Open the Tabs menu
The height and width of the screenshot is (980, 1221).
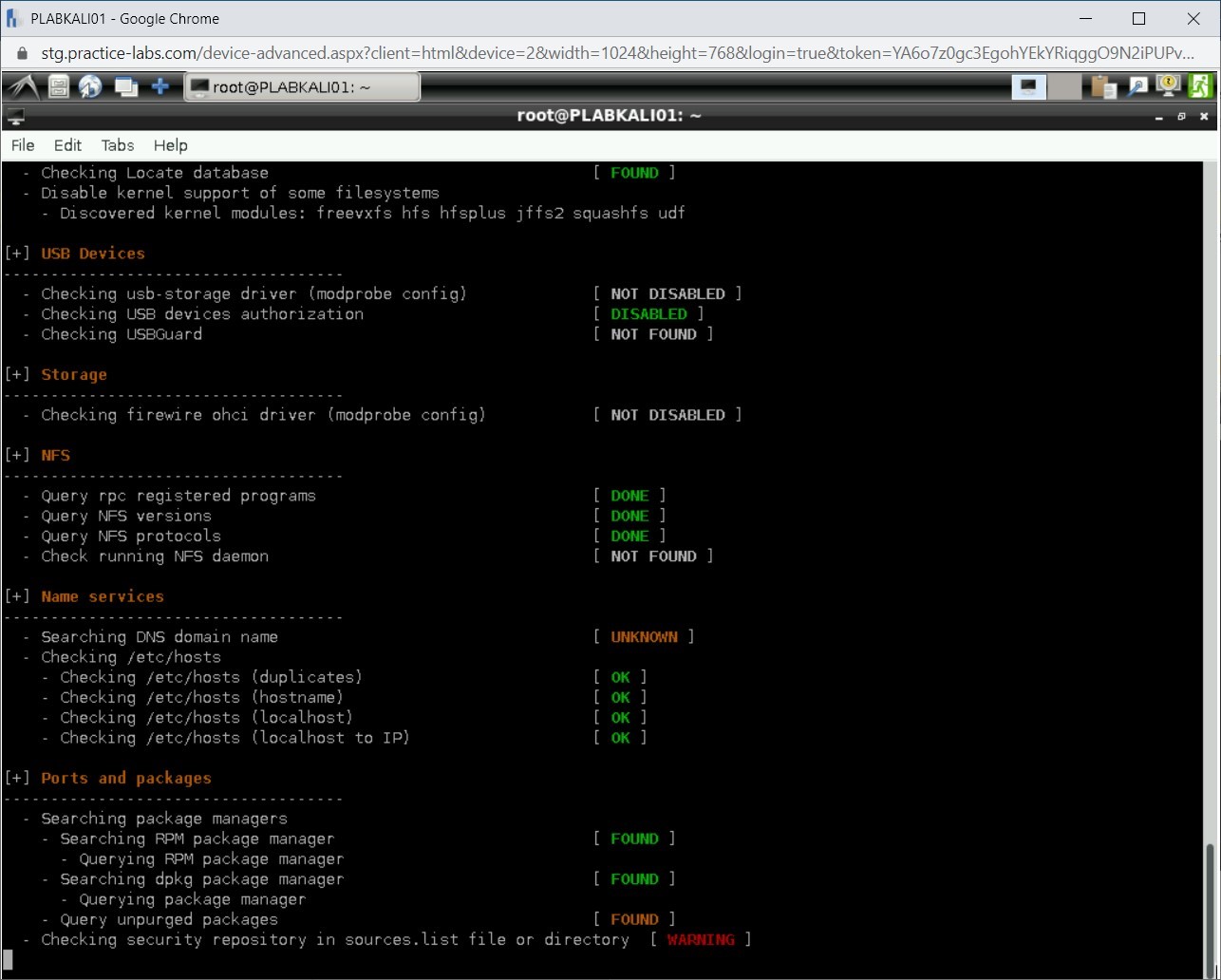[x=118, y=145]
